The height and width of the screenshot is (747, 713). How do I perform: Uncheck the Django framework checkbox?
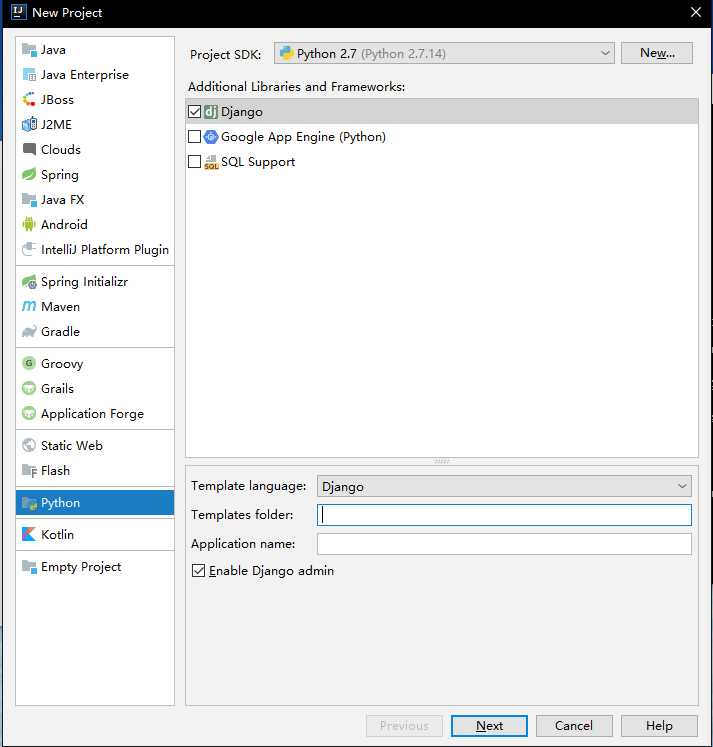[x=194, y=111]
